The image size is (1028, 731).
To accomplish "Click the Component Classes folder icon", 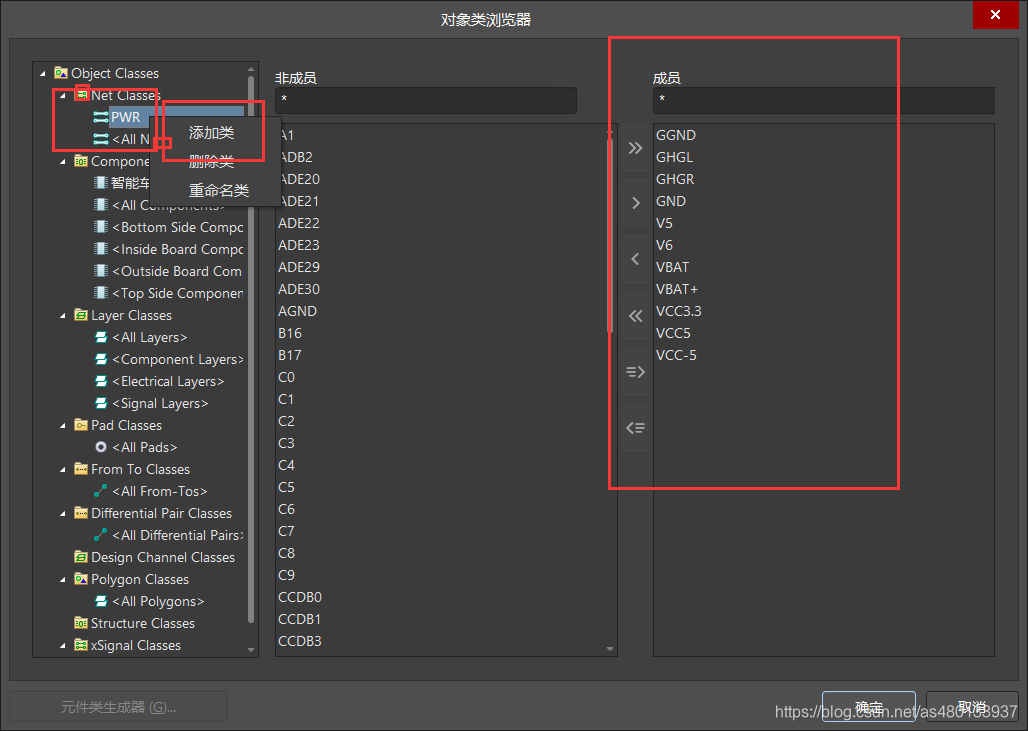I will coord(81,161).
